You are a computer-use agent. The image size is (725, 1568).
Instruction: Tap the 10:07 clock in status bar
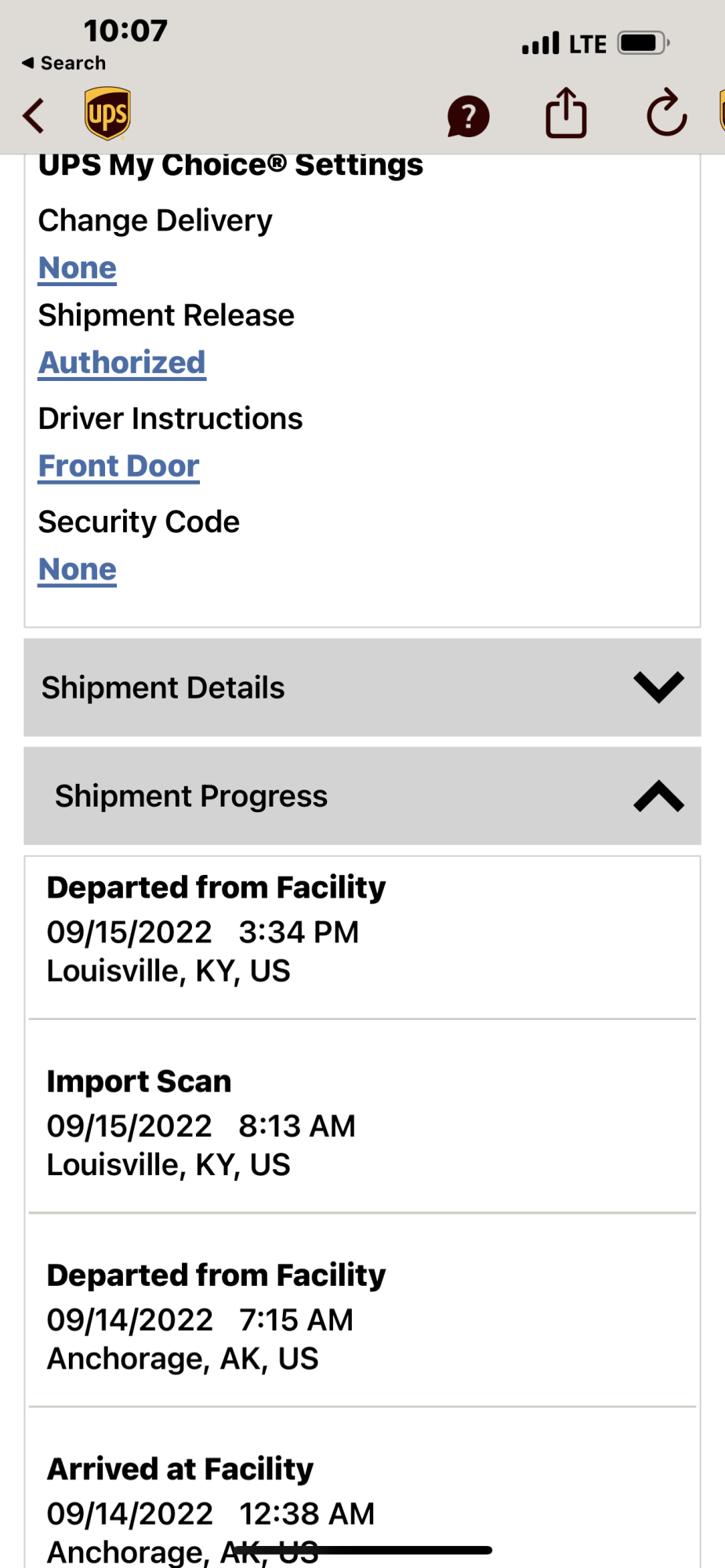click(x=125, y=31)
